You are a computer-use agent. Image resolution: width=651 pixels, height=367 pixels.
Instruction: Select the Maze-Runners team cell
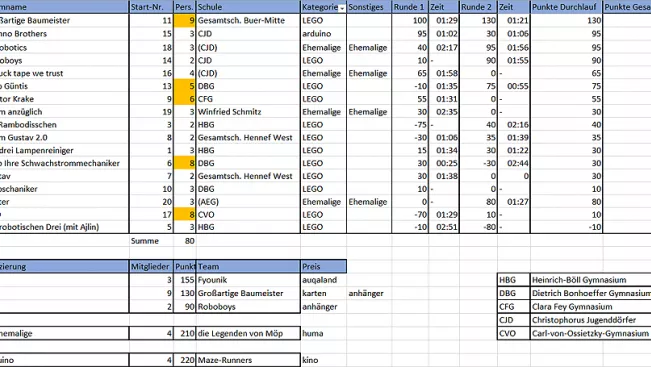tap(248, 360)
